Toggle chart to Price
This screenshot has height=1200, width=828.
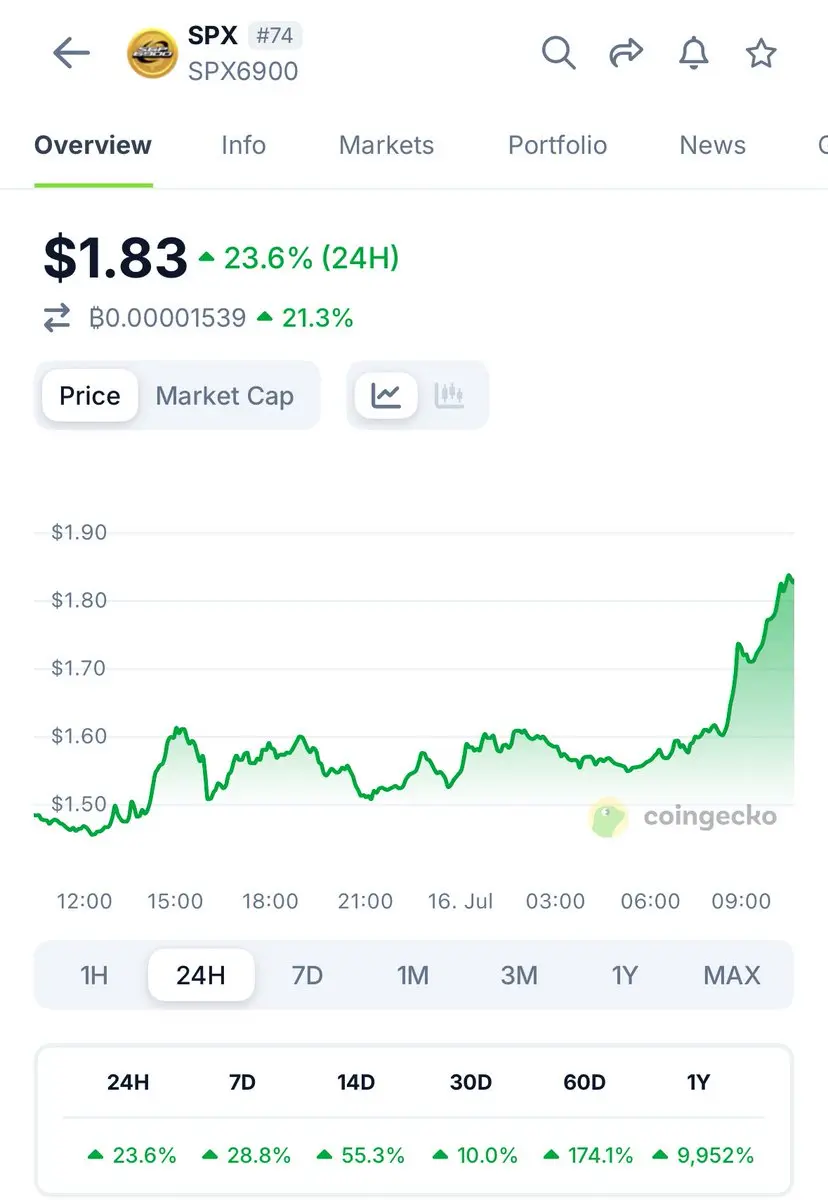pyautogui.click(x=90, y=396)
